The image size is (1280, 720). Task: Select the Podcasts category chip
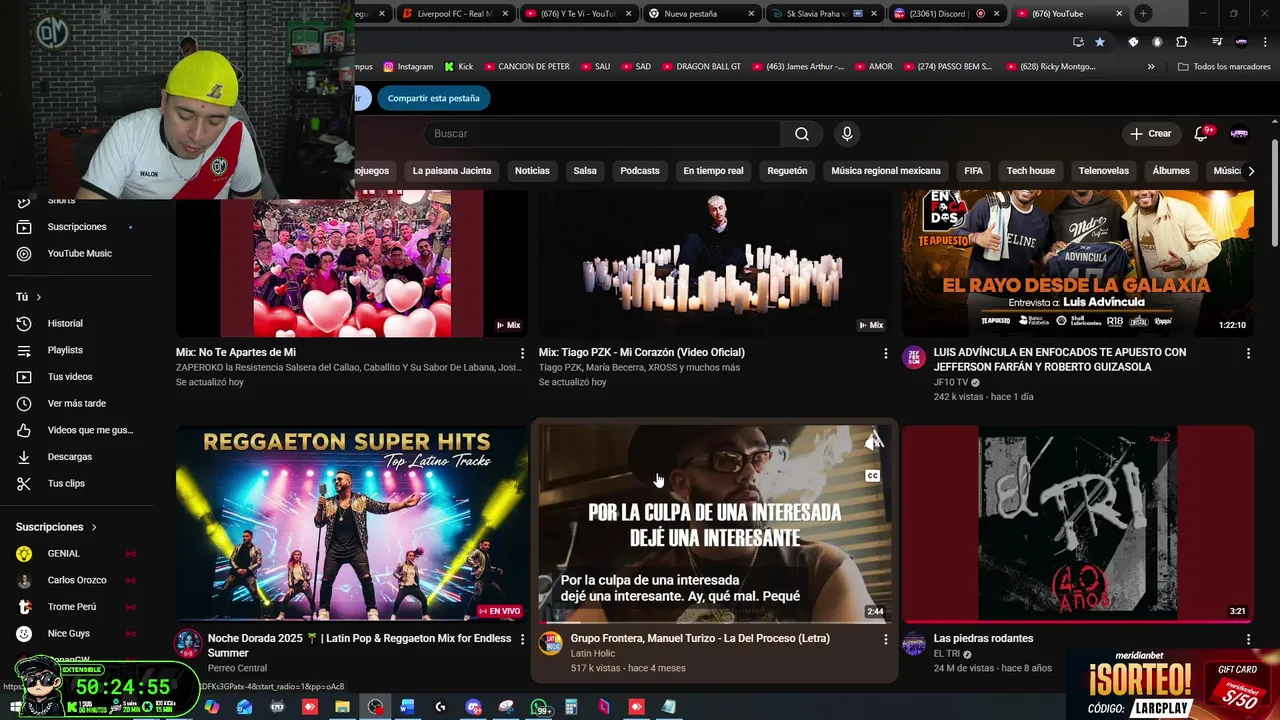coord(640,171)
